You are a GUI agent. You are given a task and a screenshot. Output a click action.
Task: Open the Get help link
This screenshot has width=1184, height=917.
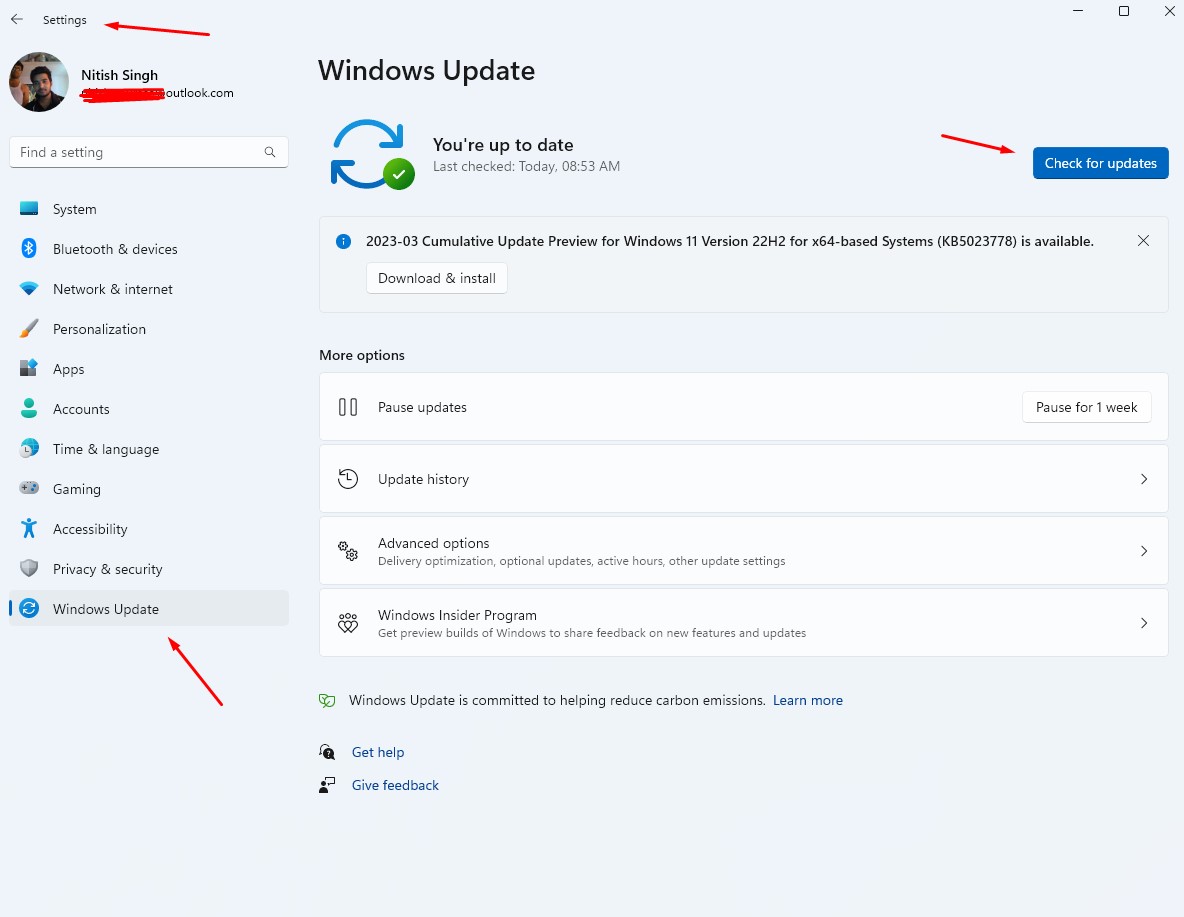click(x=378, y=752)
